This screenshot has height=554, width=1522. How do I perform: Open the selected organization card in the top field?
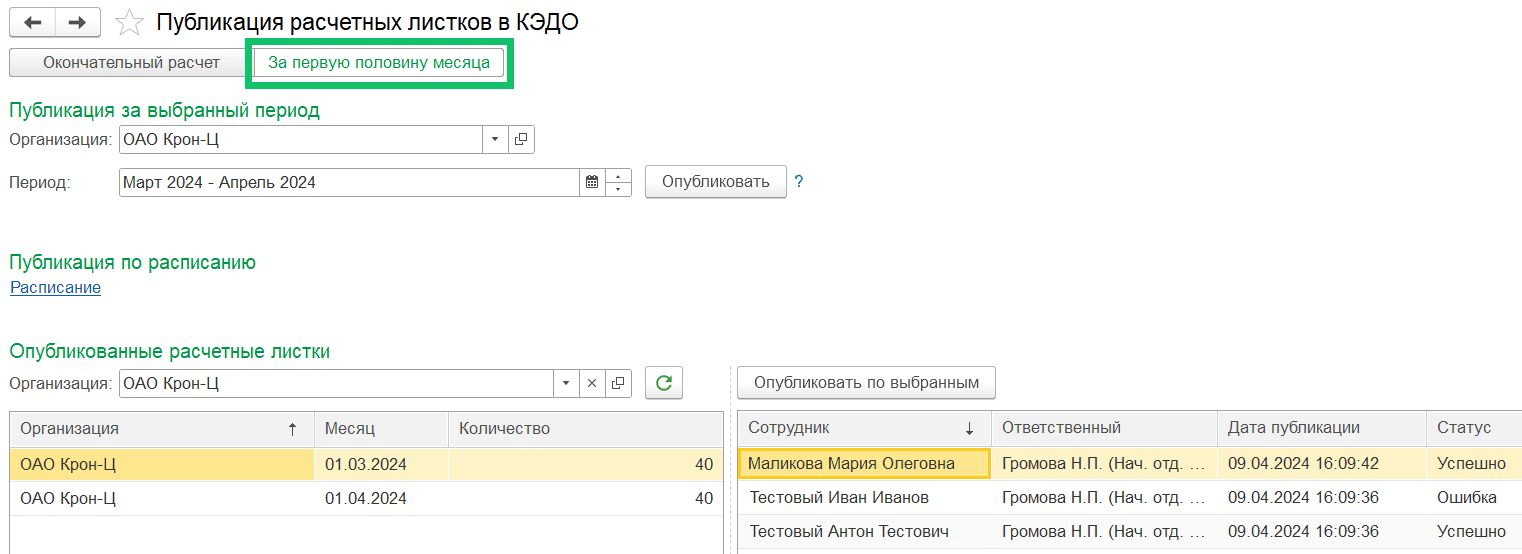(x=521, y=140)
